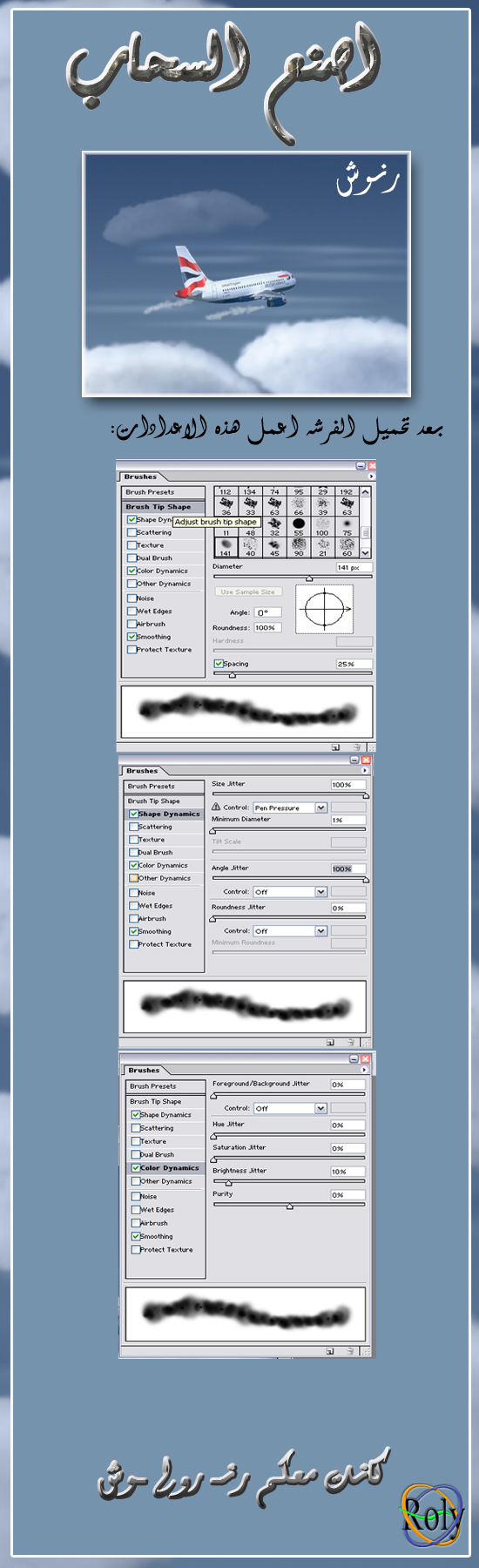Enable Protect Texture in Color Dynamics panel
Image resolution: width=479 pixels, height=1568 pixels.
point(136,1249)
